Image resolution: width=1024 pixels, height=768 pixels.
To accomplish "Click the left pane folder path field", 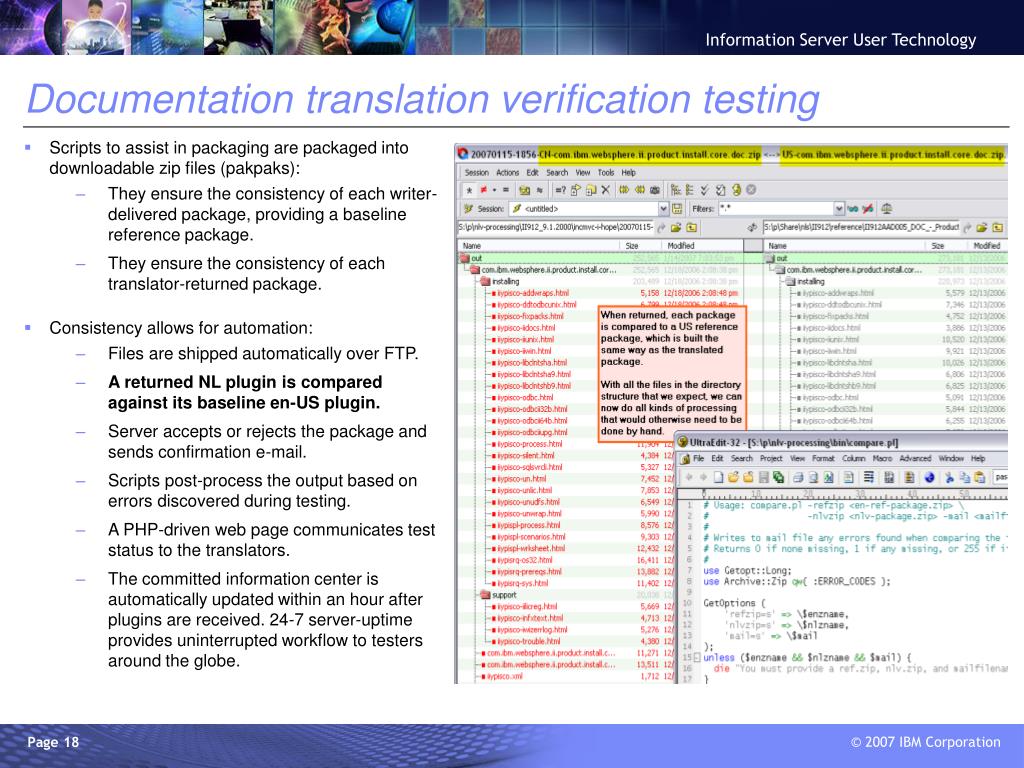I will pos(556,227).
